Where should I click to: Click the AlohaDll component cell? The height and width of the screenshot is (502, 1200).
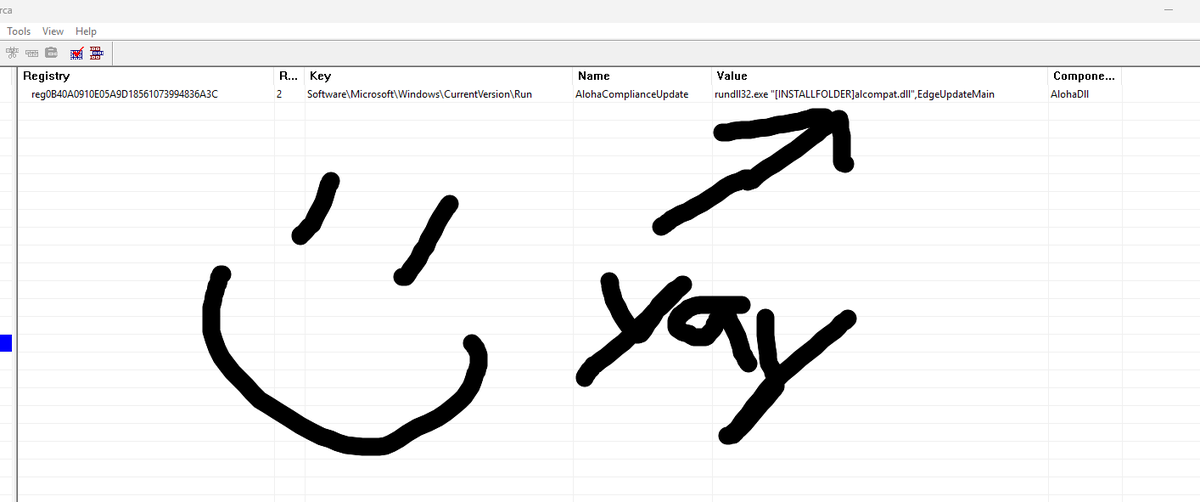coord(1070,94)
